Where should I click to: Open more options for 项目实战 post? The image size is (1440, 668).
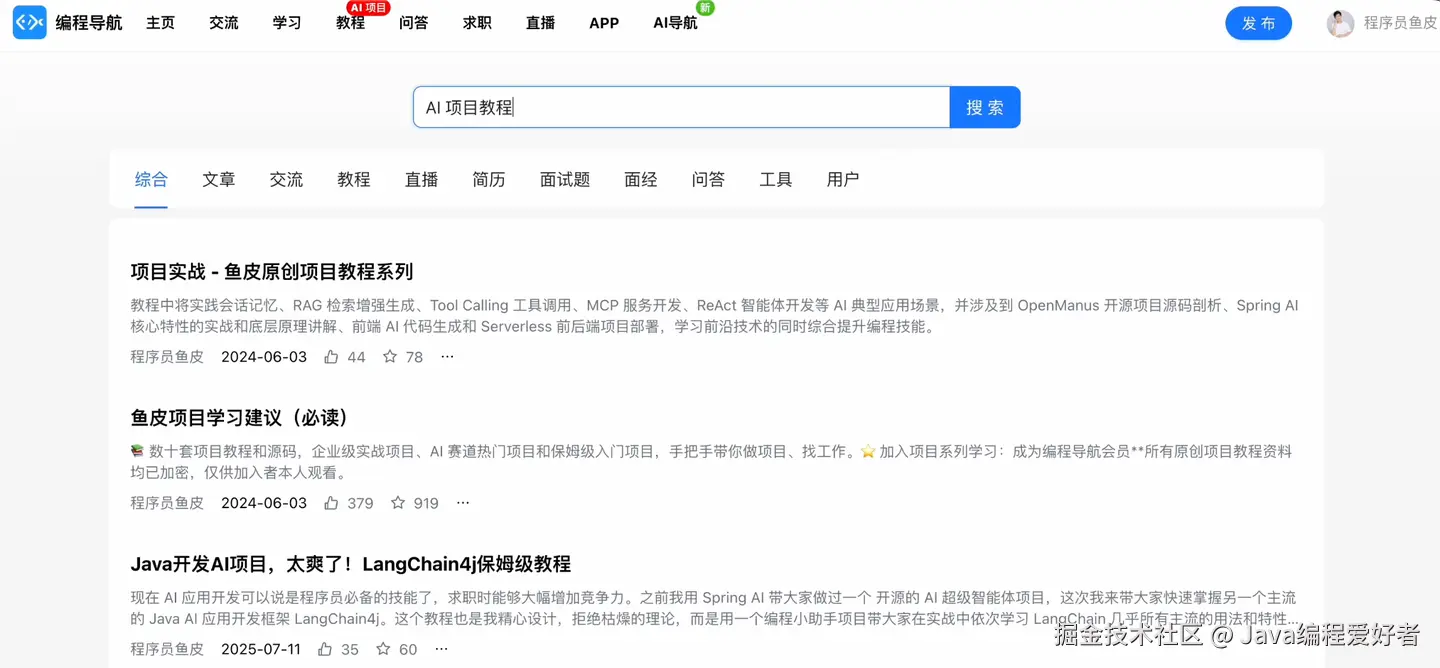pyautogui.click(x=447, y=357)
